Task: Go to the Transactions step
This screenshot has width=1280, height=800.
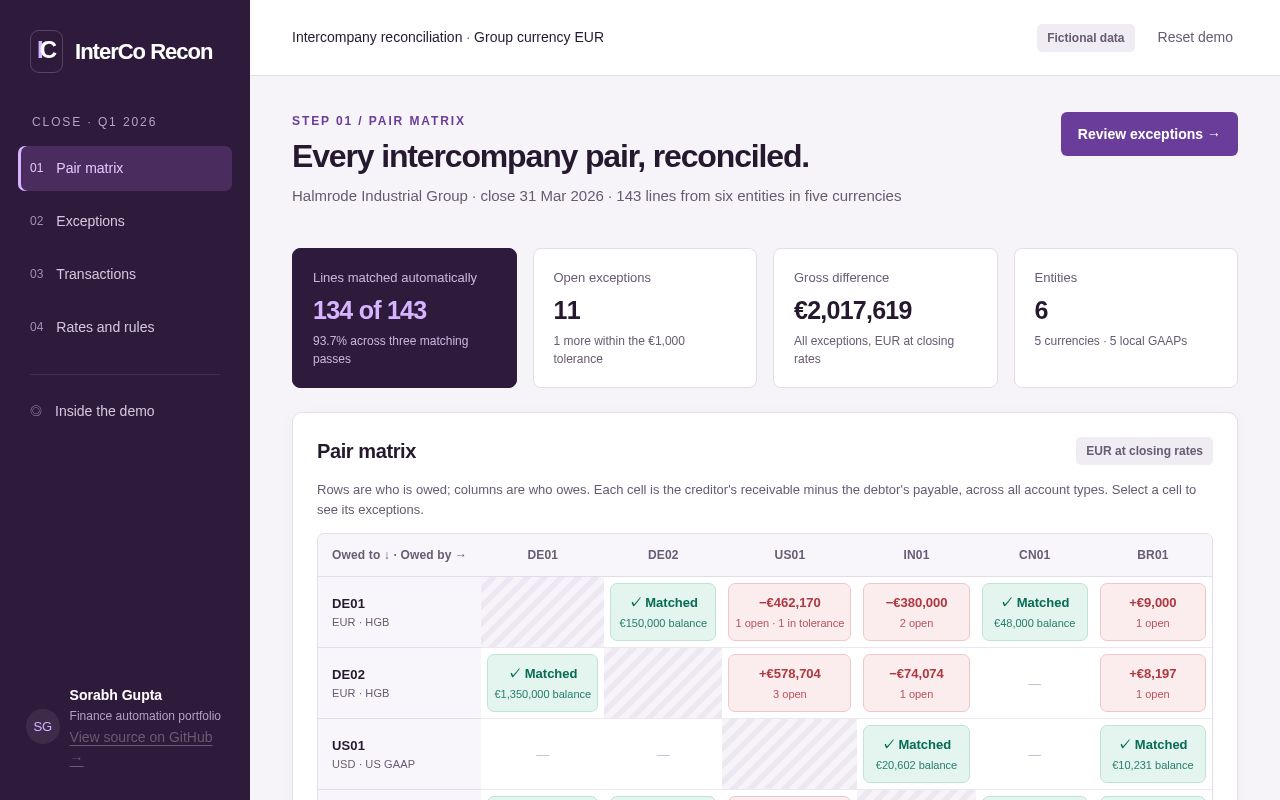Action: pos(125,274)
